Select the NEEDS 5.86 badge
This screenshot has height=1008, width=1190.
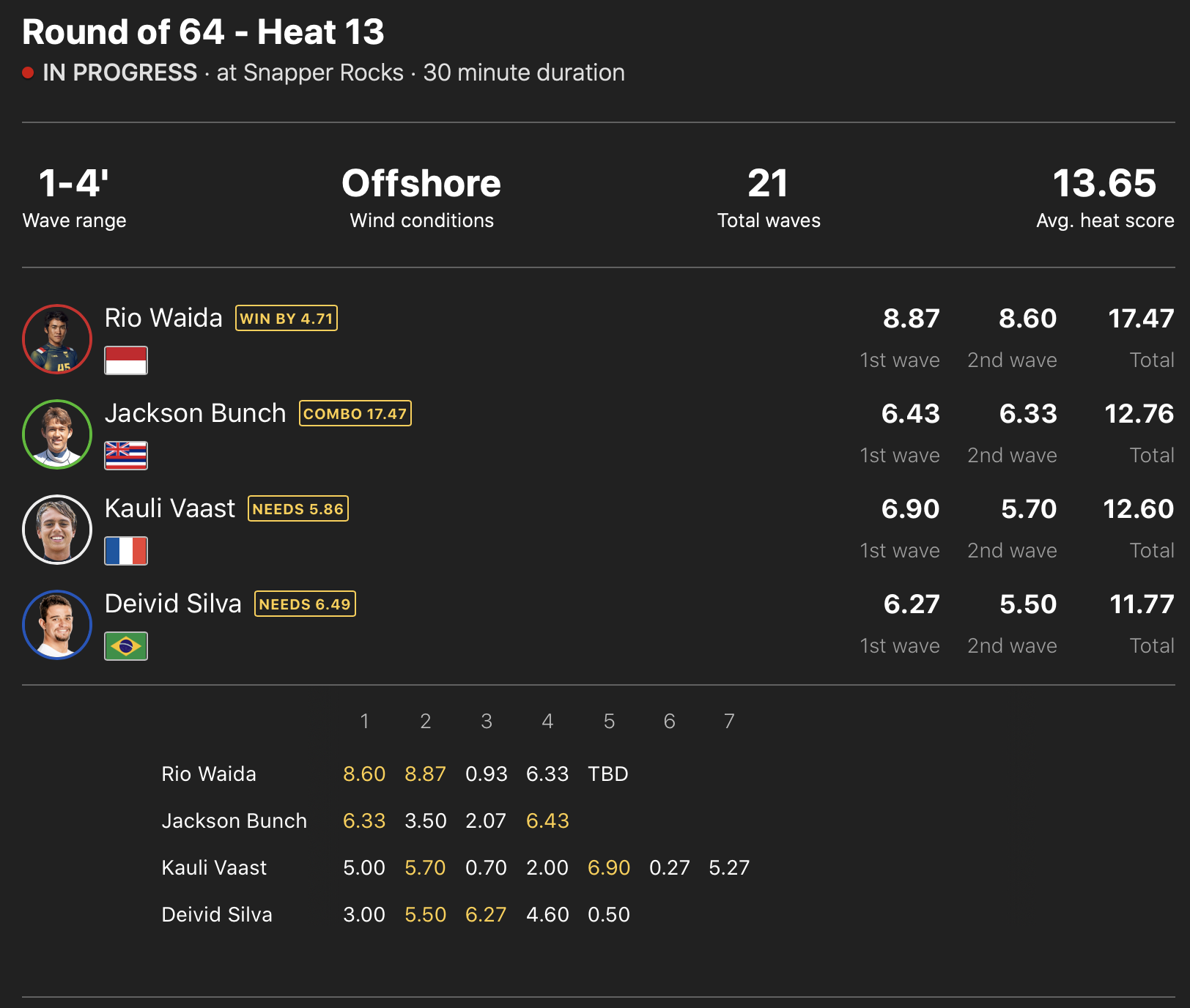(297, 509)
